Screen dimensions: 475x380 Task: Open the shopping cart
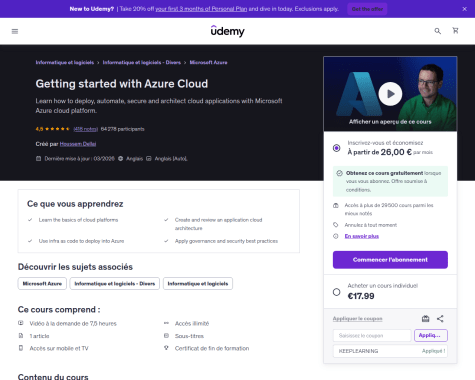coord(455,31)
